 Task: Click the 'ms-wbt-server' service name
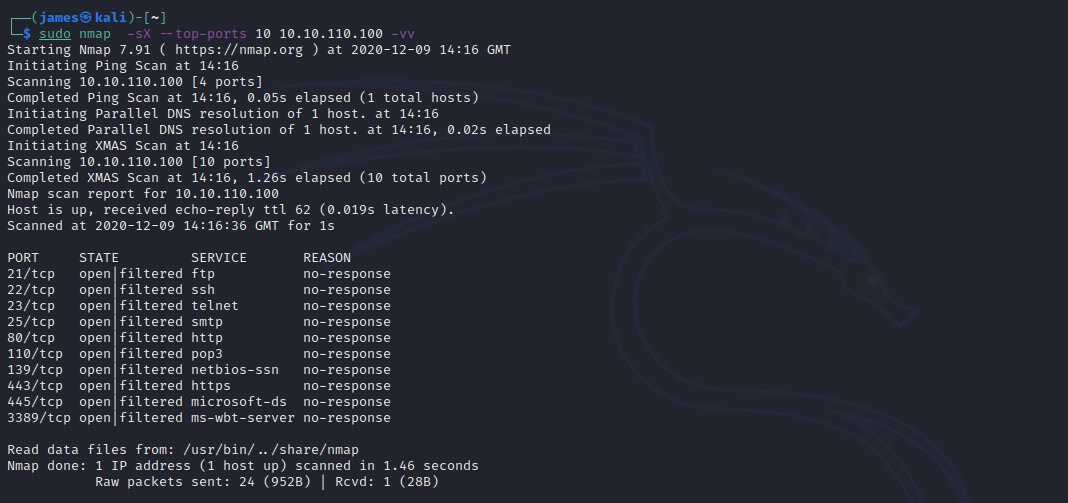tap(243, 418)
